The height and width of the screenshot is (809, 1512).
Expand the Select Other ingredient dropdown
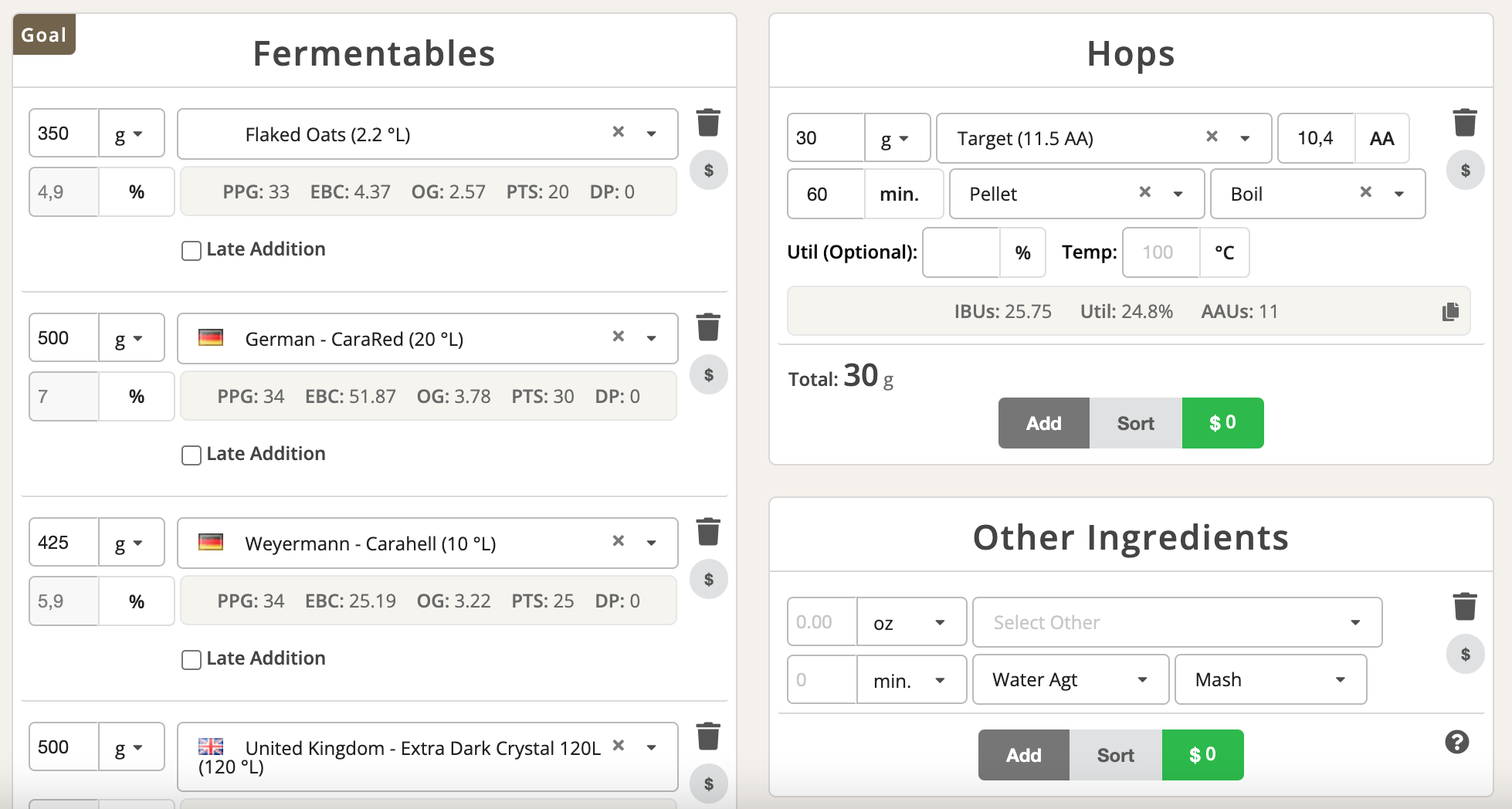point(1354,622)
